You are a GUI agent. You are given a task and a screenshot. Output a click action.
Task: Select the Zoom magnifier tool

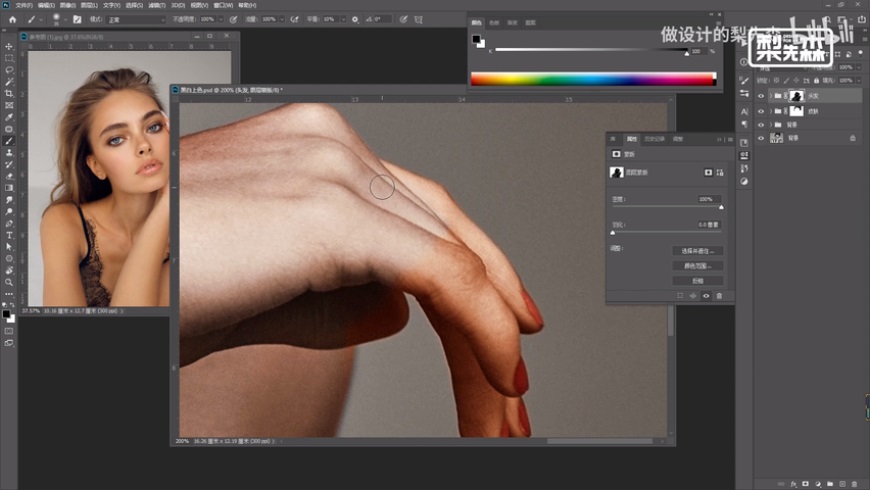click(9, 282)
